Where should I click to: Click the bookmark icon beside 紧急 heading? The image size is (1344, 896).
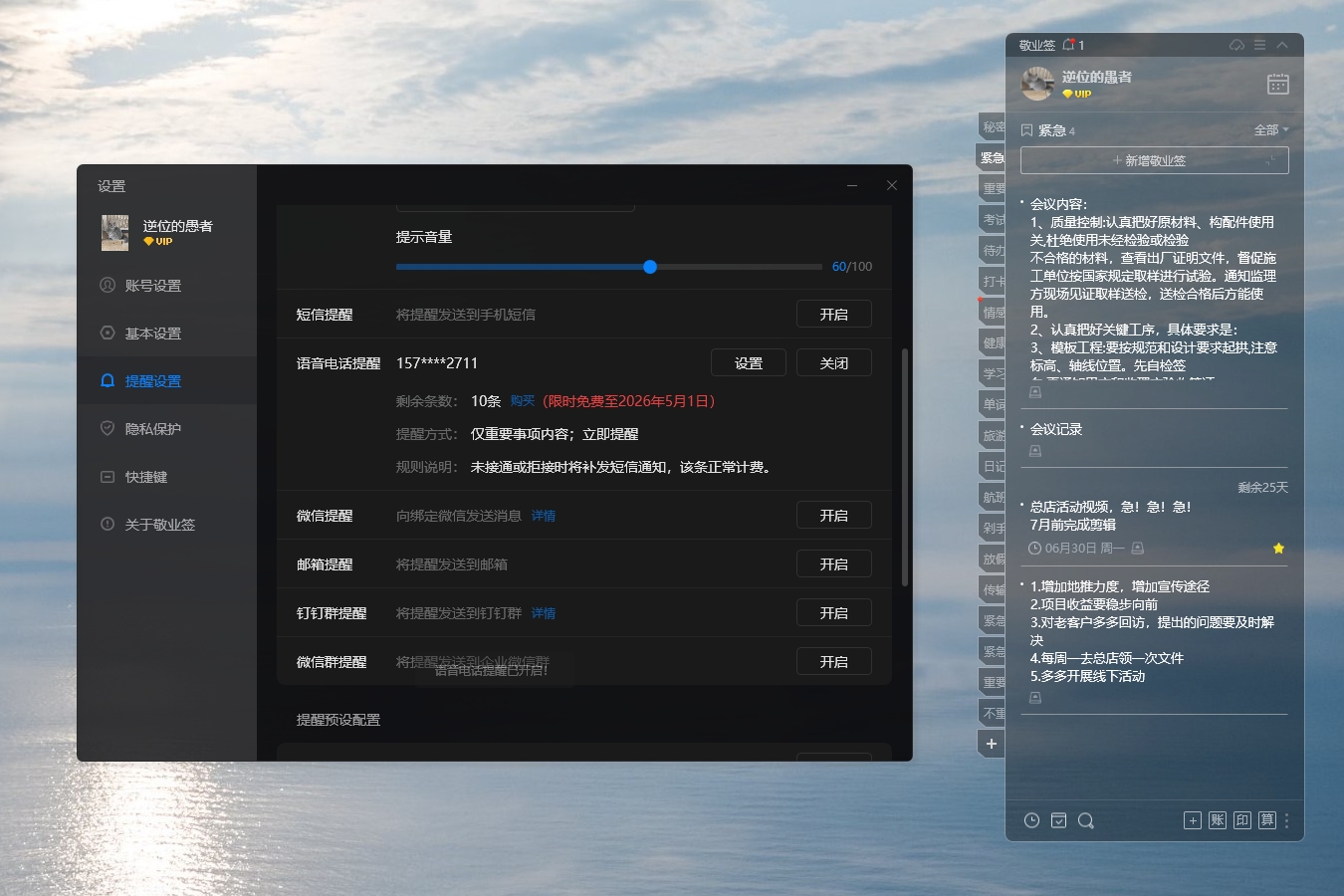pos(1027,130)
